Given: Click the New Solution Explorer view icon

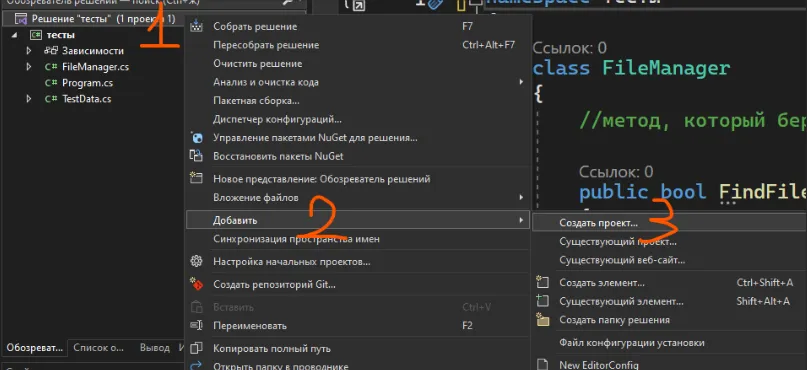Looking at the screenshot, I should pos(196,178).
